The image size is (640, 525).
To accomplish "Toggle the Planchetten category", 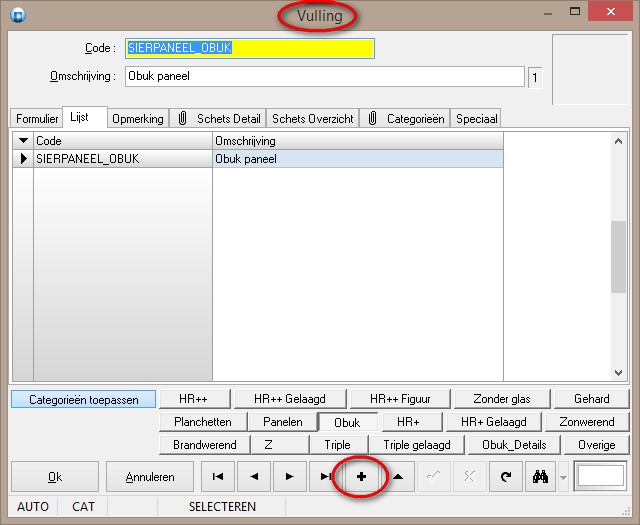I will click(203, 422).
